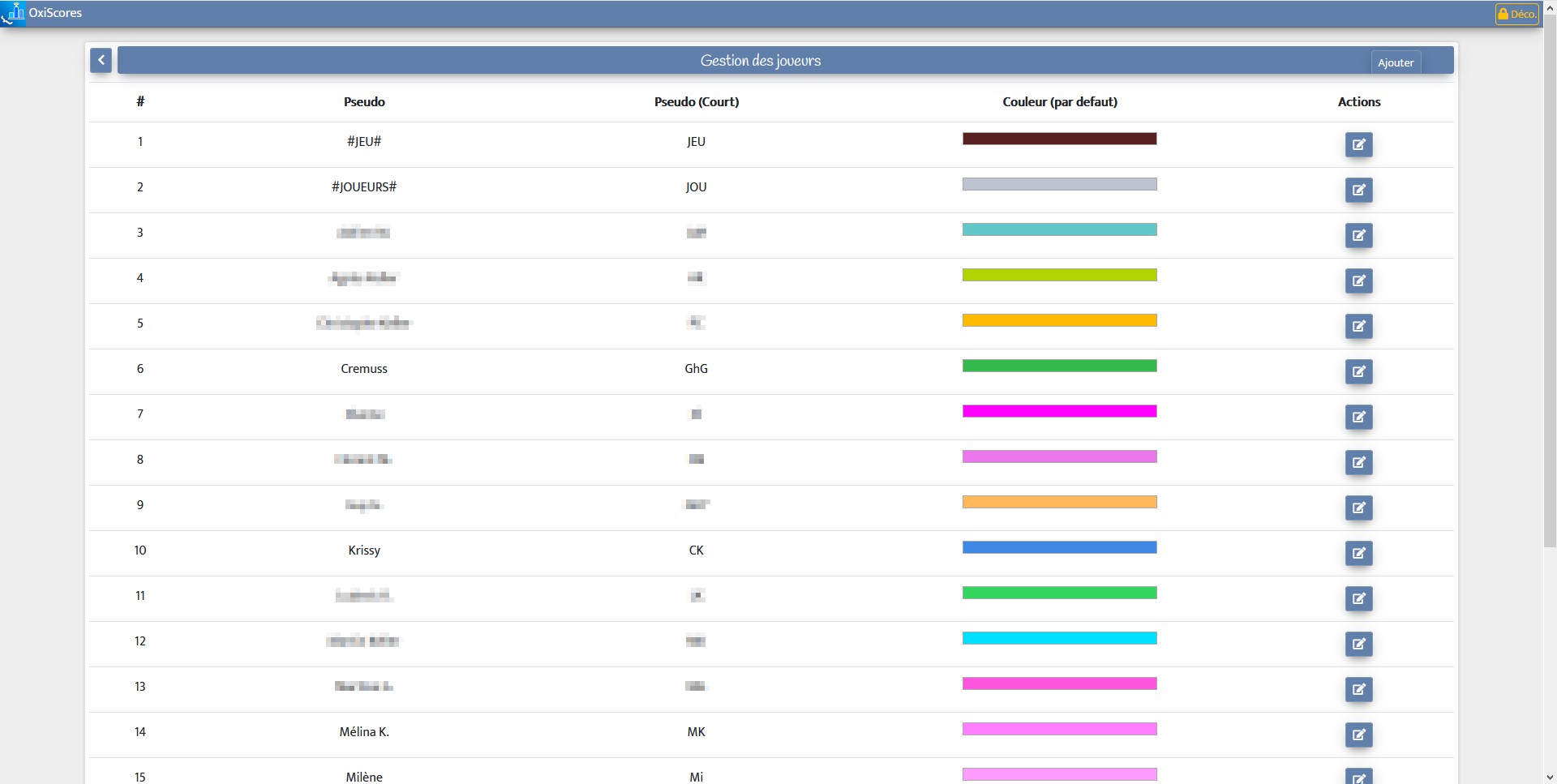Screen dimensions: 1557x784
Task: Go back with the left chevron button
Action: pos(101,60)
